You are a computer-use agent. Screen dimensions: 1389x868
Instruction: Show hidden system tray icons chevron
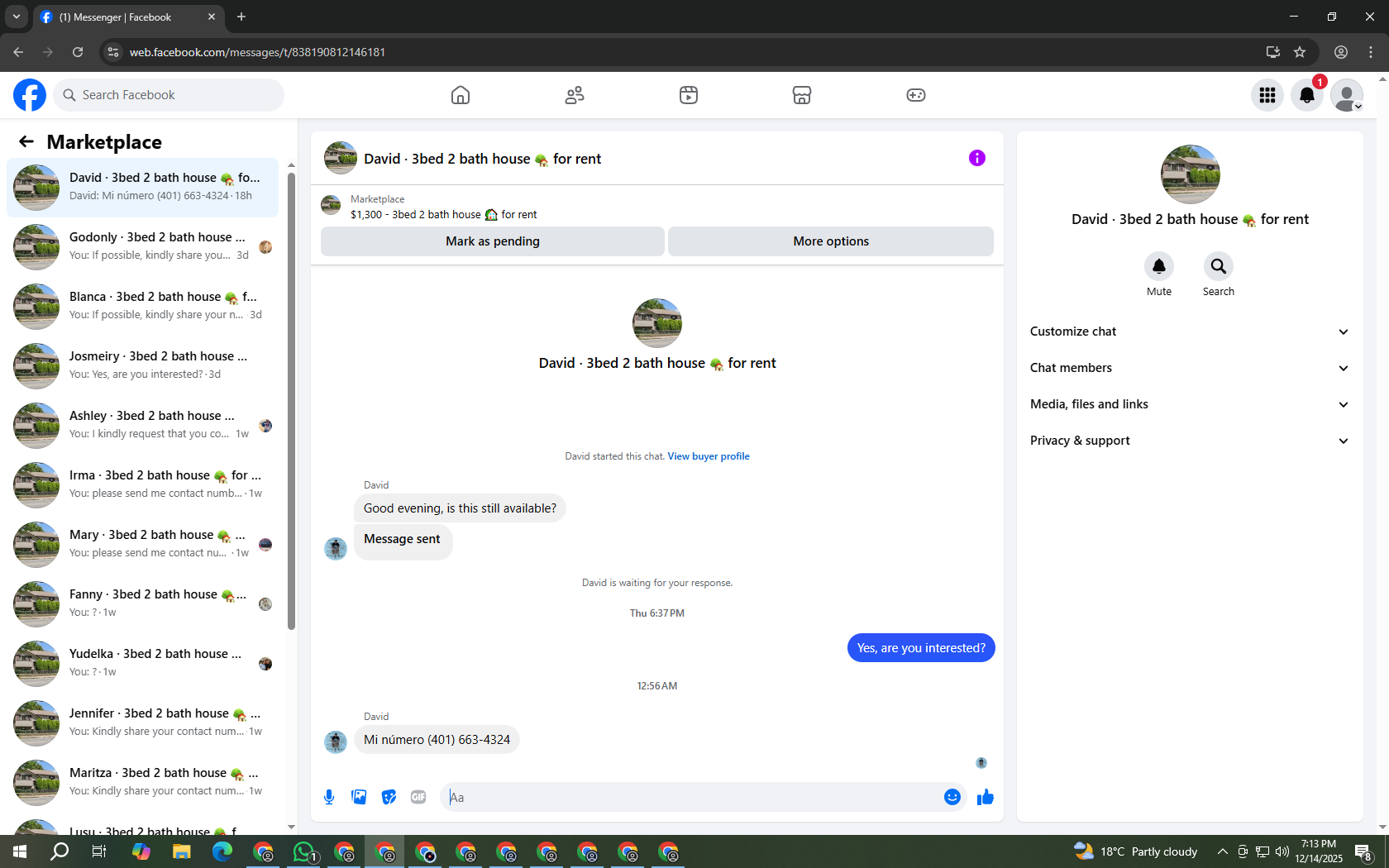point(1222,851)
